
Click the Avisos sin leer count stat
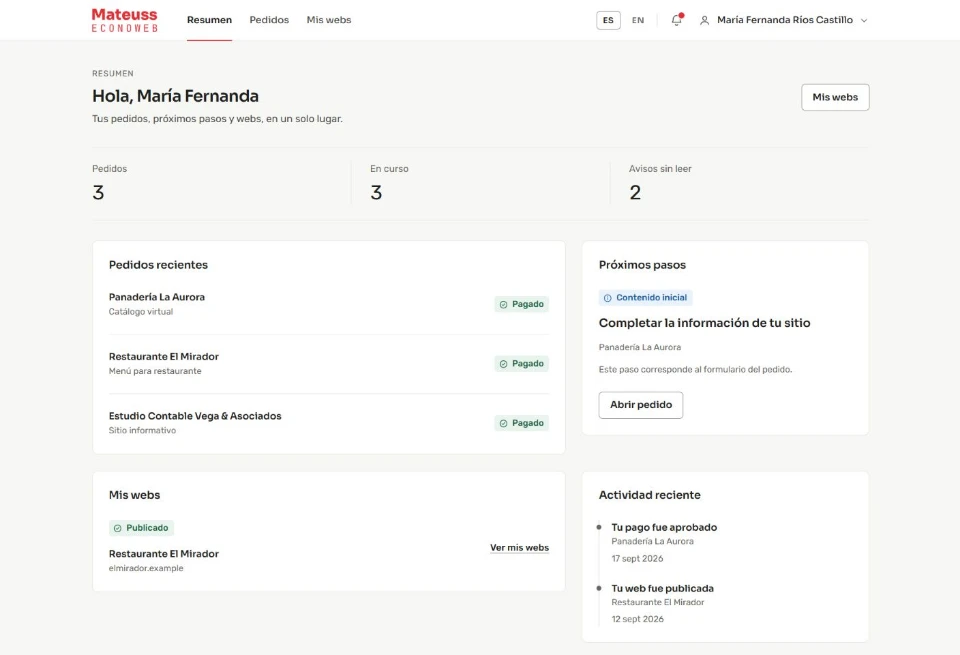660,182
